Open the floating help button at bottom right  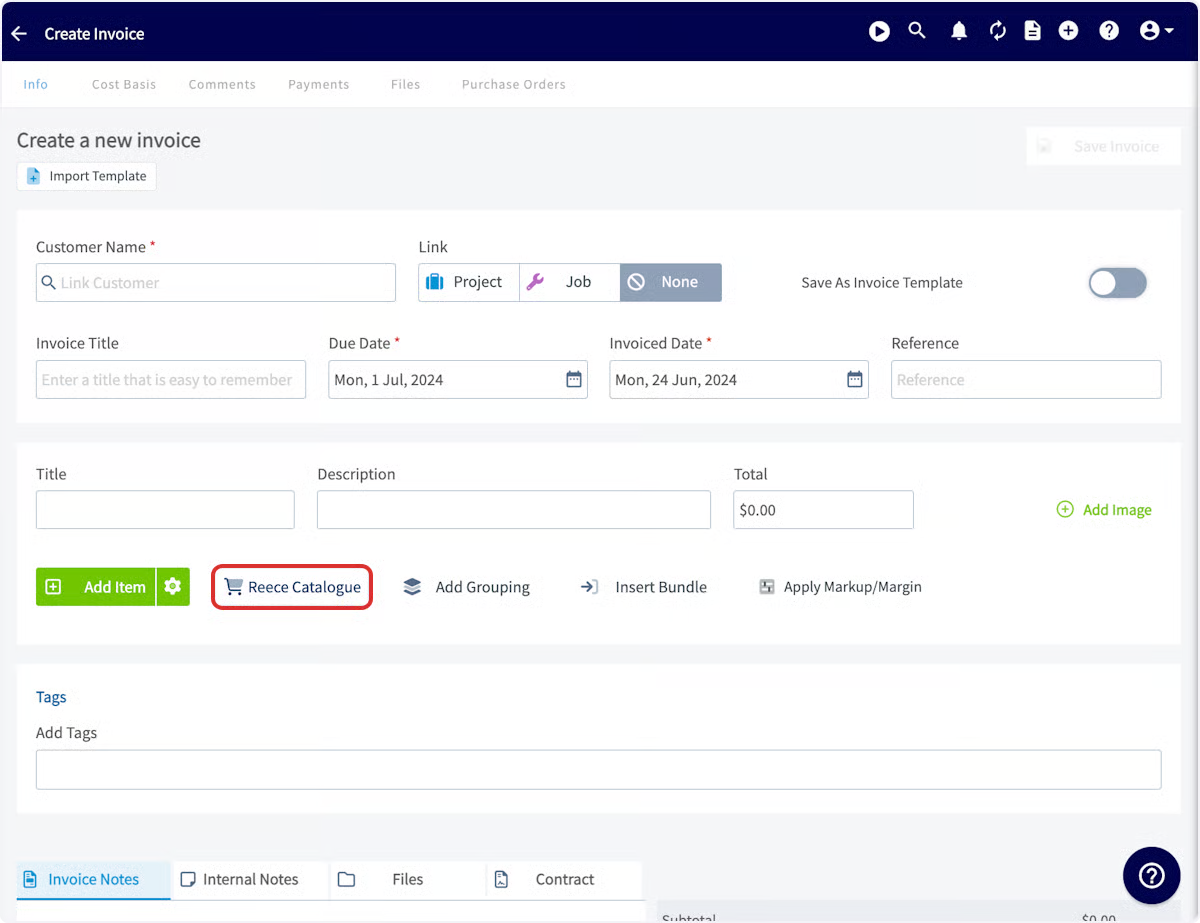coord(1152,876)
